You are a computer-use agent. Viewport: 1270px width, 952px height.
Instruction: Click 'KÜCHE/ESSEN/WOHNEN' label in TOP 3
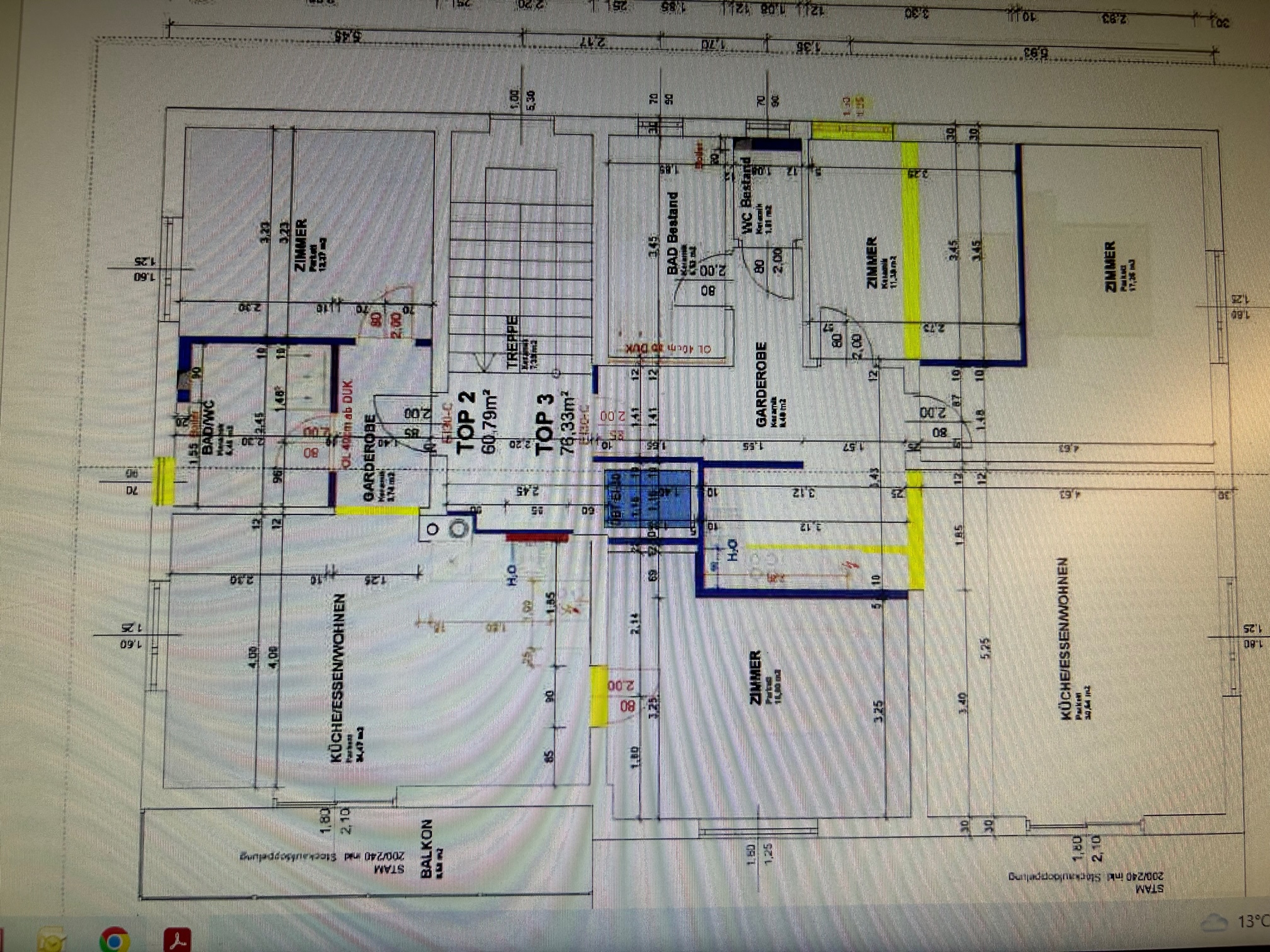[1064, 639]
